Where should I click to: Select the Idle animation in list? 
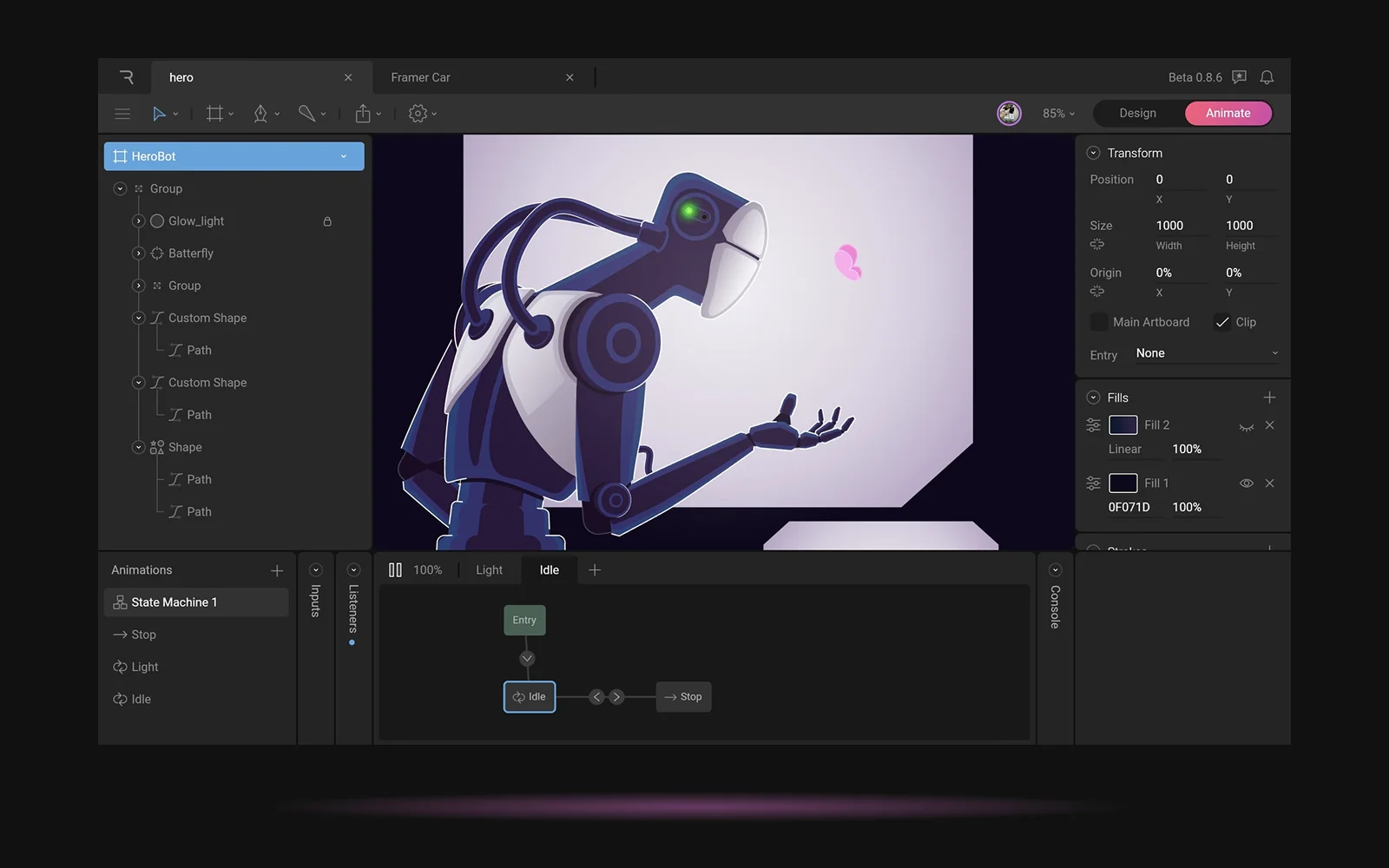point(196,700)
